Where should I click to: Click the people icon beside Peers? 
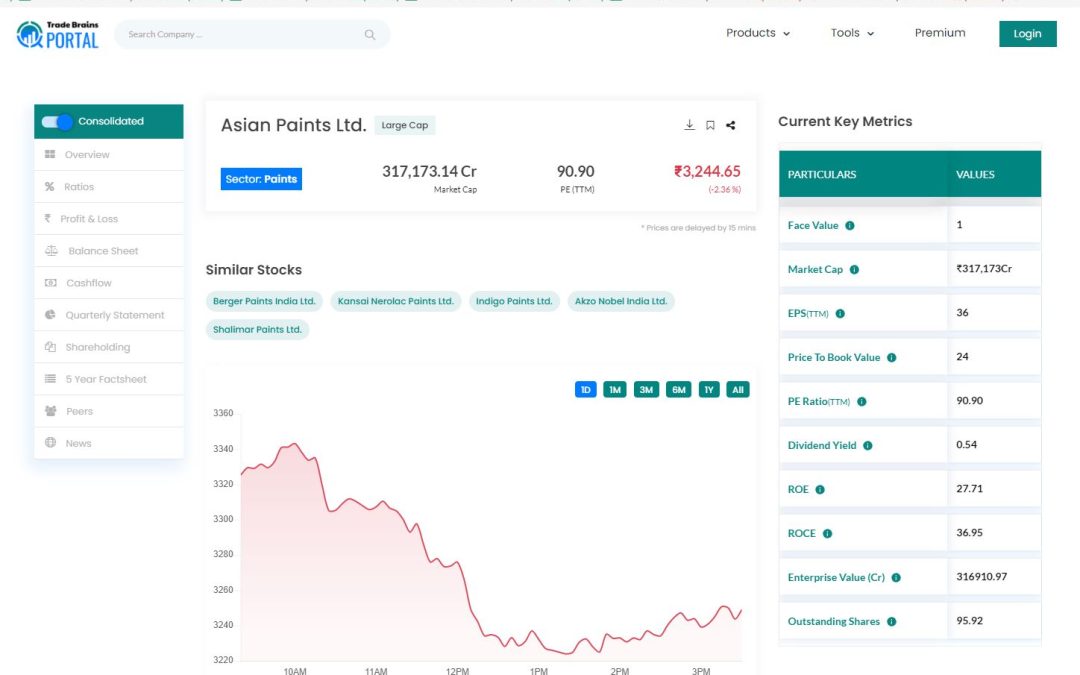[x=50, y=411]
